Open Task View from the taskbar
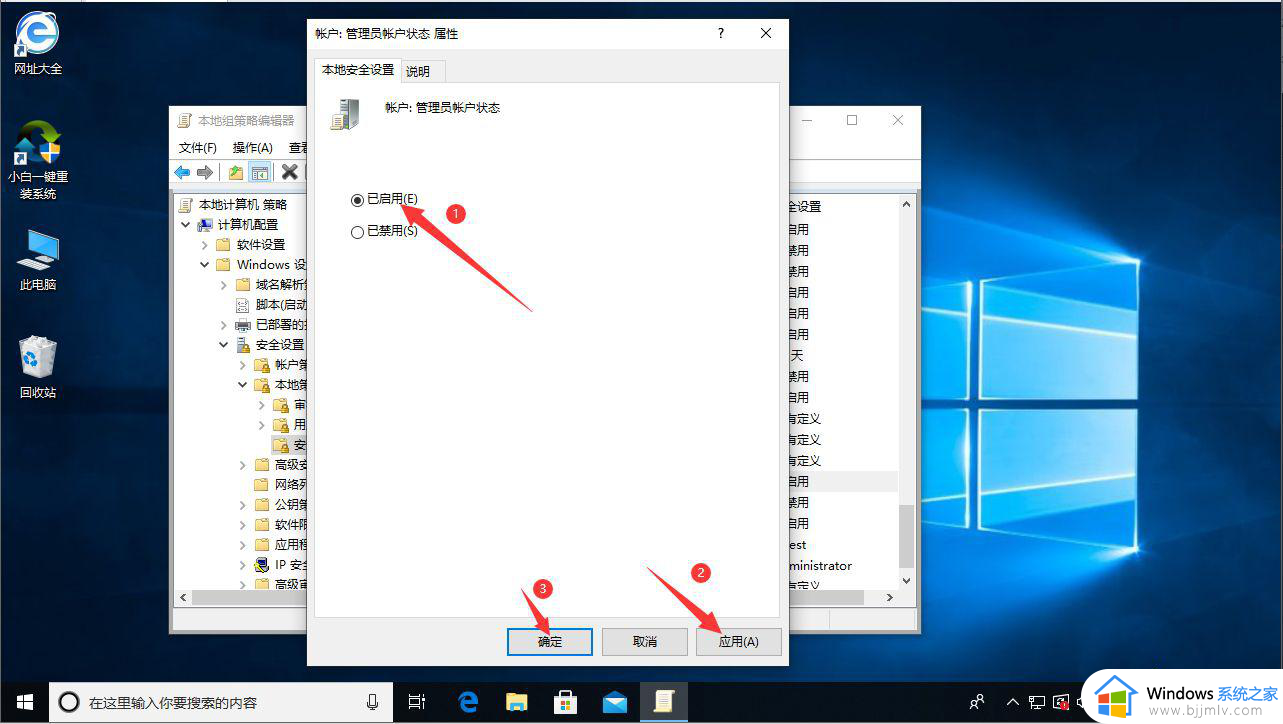 tap(417, 702)
